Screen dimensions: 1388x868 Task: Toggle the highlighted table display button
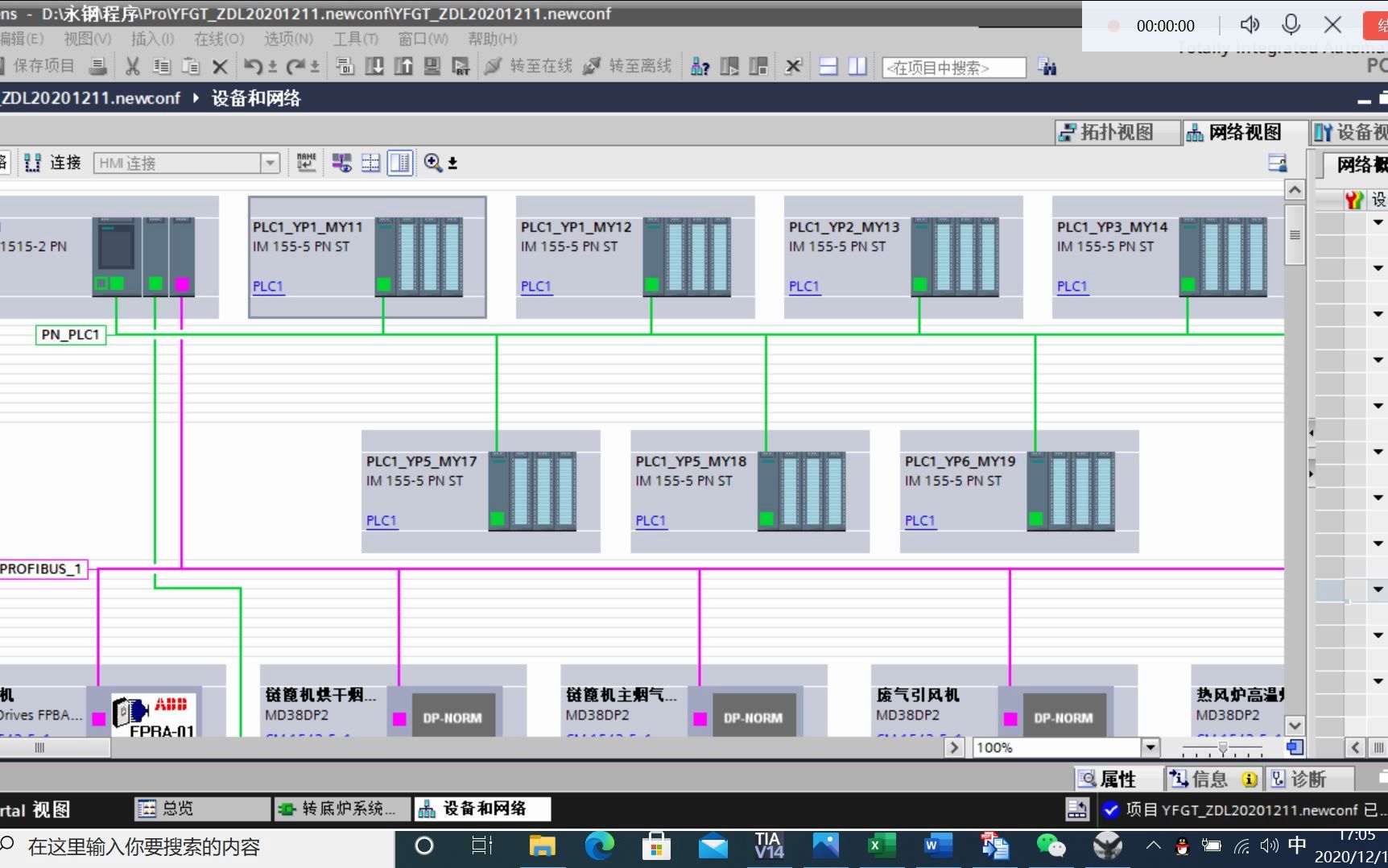point(400,163)
